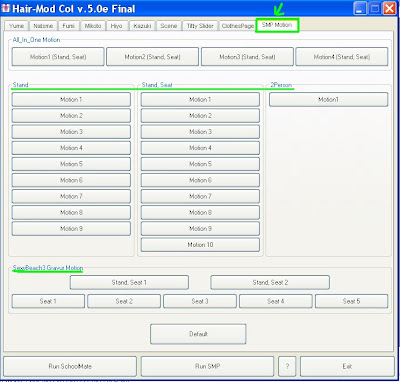Launch Run SchoolMate

(70, 366)
